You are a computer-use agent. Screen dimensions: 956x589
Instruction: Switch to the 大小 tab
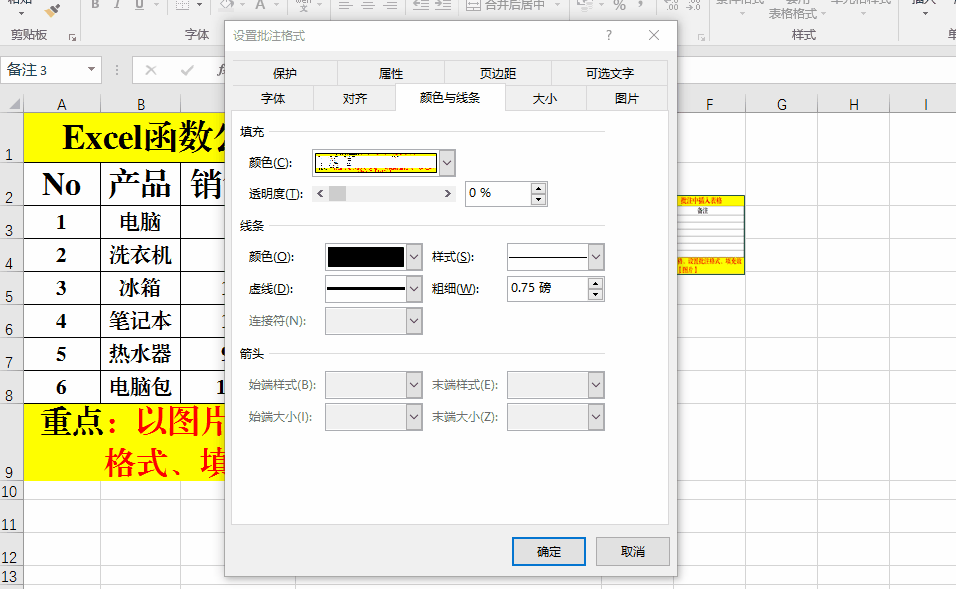pos(545,98)
